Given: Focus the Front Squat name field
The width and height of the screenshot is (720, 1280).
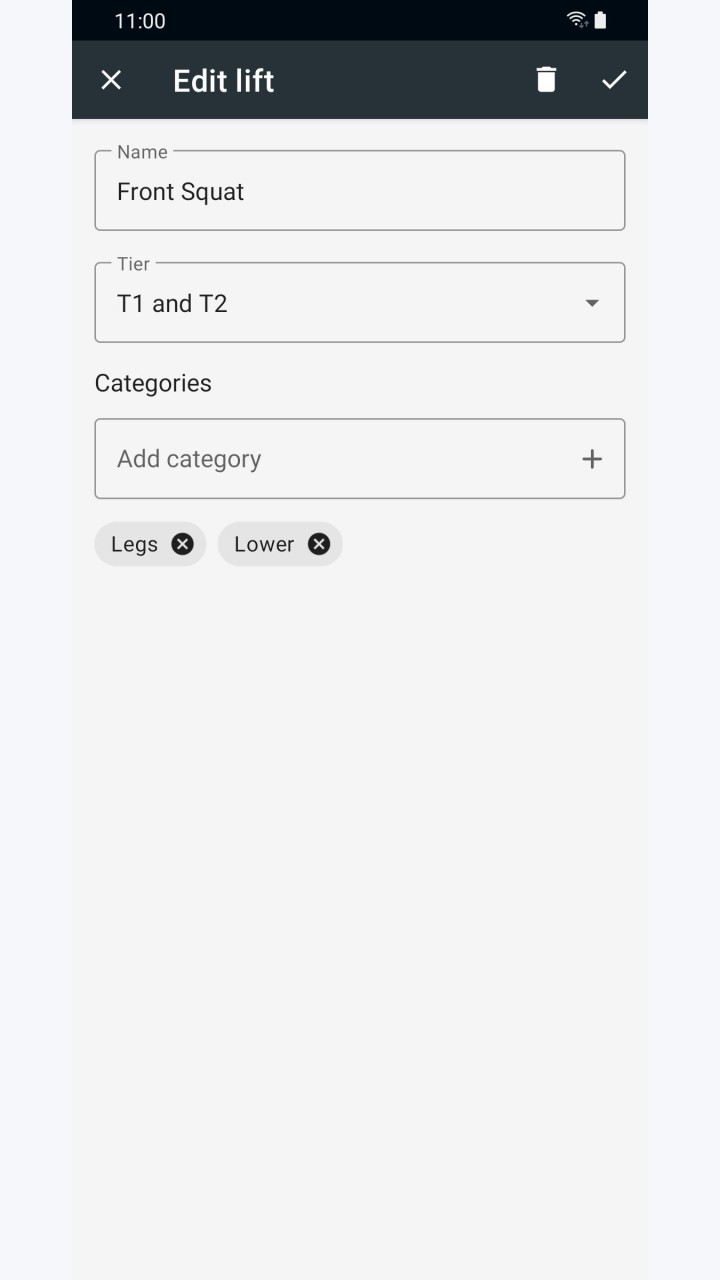Looking at the screenshot, I should [360, 191].
